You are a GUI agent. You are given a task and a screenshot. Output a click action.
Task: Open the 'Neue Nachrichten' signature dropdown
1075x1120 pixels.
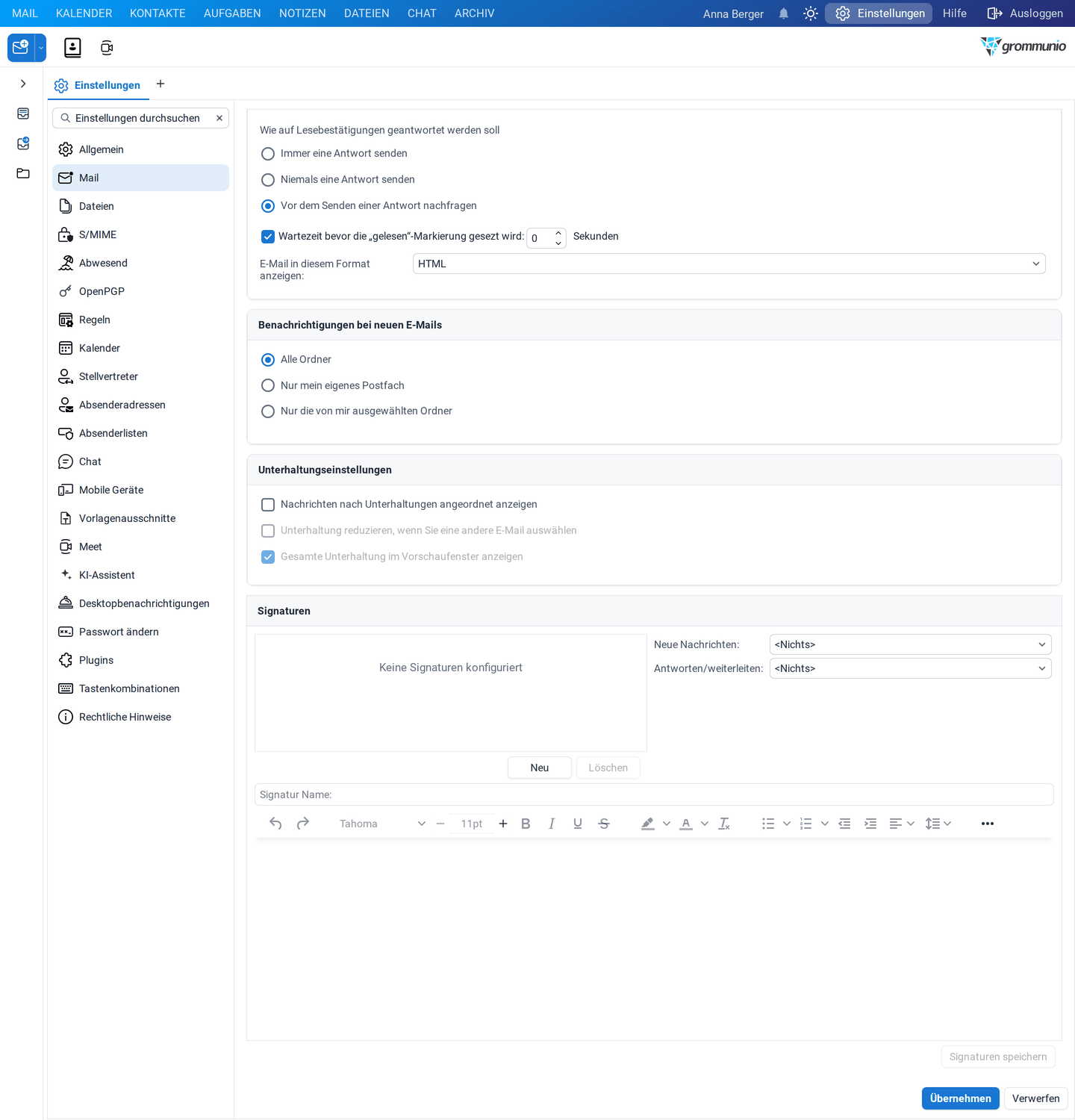click(910, 644)
